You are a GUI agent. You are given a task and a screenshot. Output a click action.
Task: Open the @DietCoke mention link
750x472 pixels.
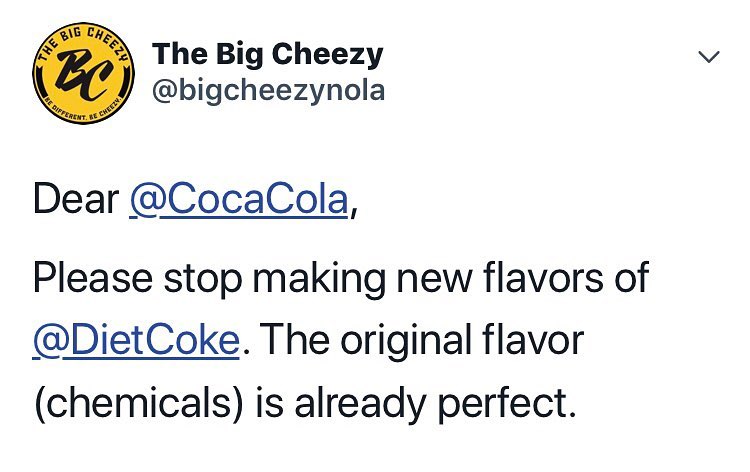(x=136, y=340)
